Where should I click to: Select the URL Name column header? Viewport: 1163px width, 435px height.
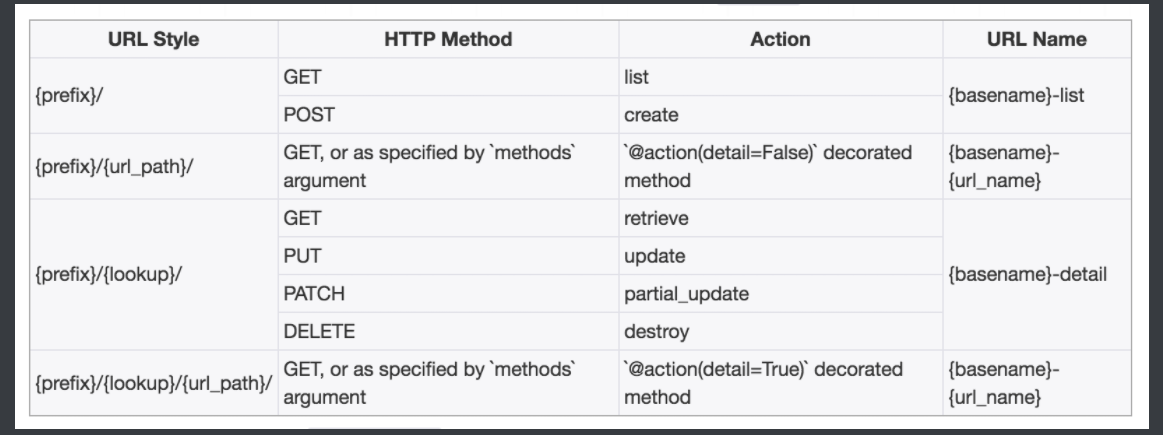[1036, 40]
